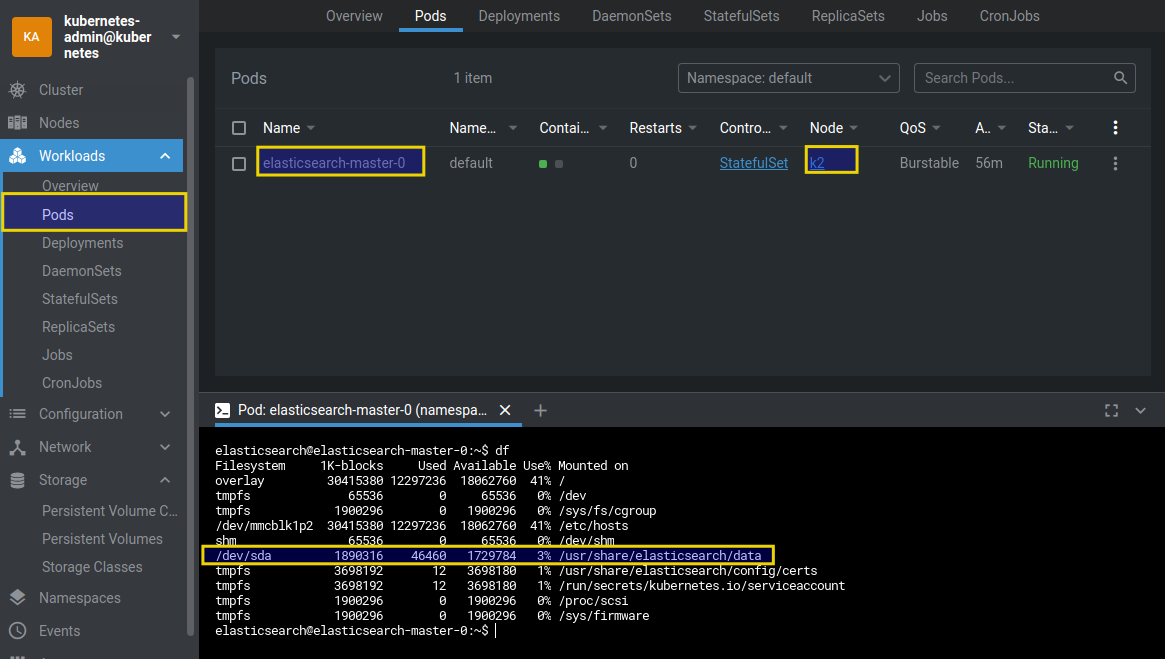Sort by the Restarts column header

point(655,128)
